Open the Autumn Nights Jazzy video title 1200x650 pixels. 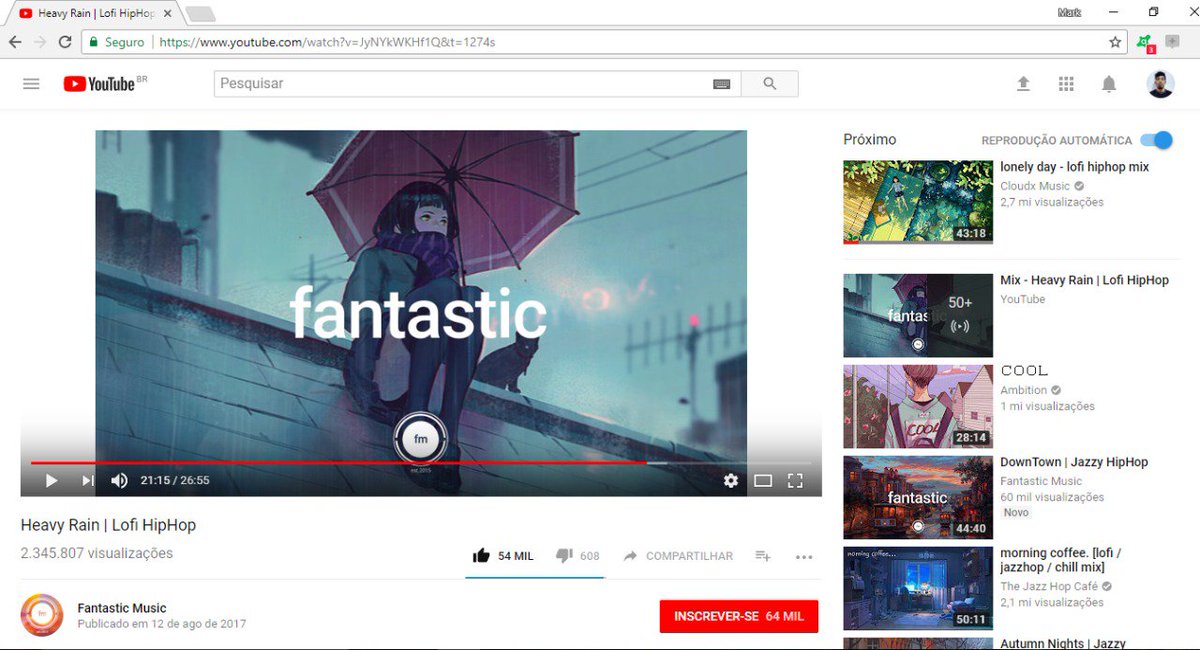(x=1063, y=643)
